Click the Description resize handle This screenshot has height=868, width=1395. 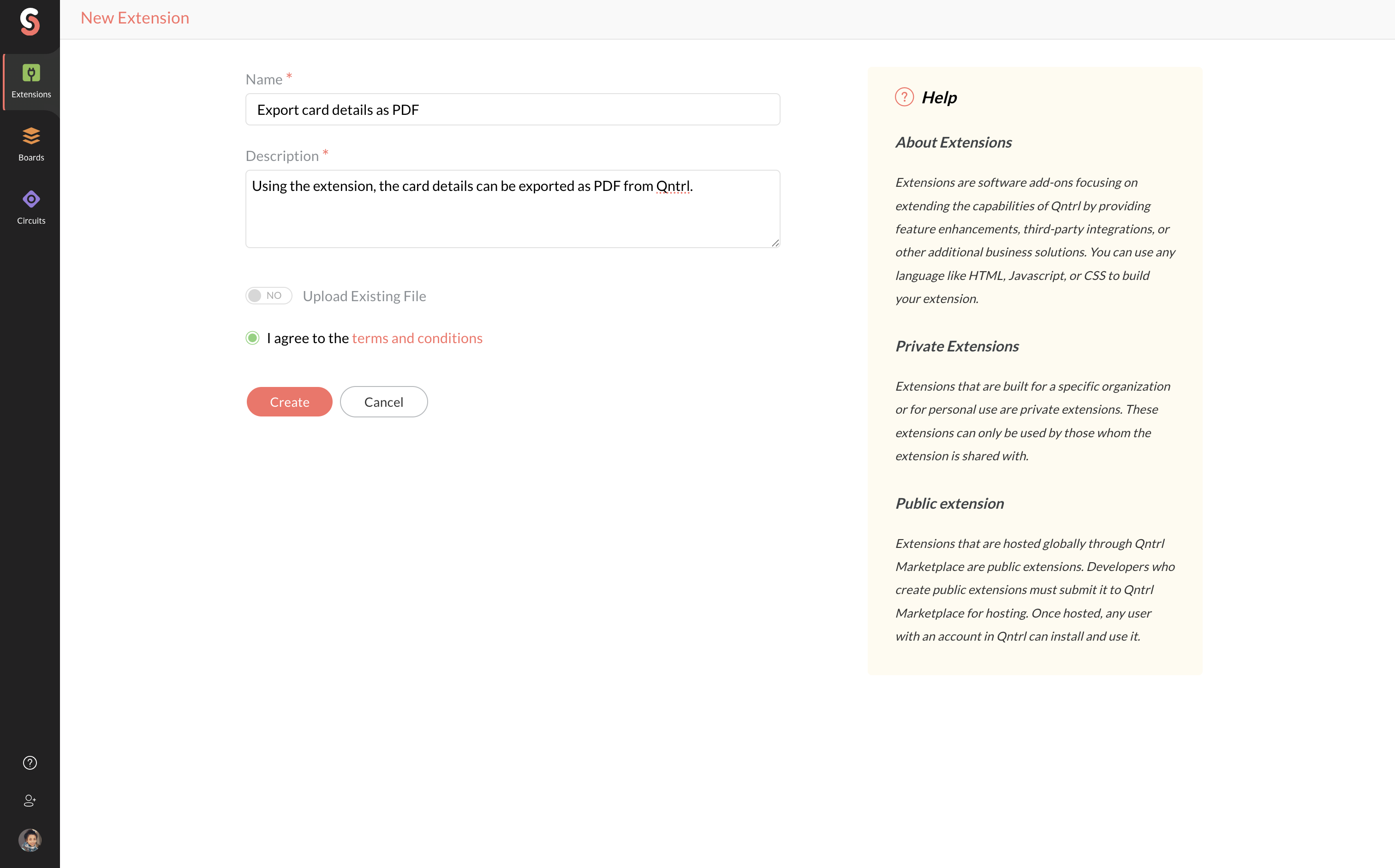coord(775,243)
